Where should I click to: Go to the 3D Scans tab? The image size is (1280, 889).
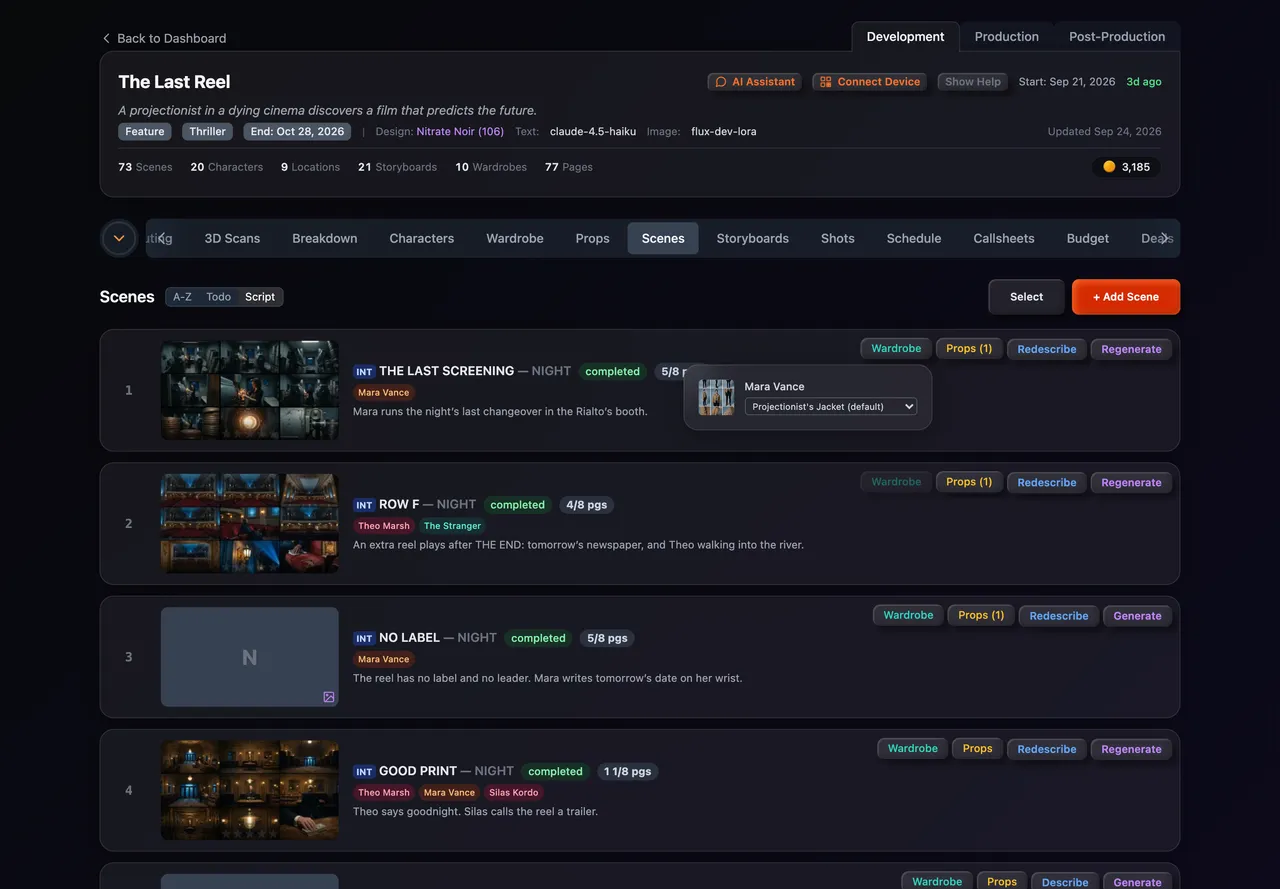(232, 238)
